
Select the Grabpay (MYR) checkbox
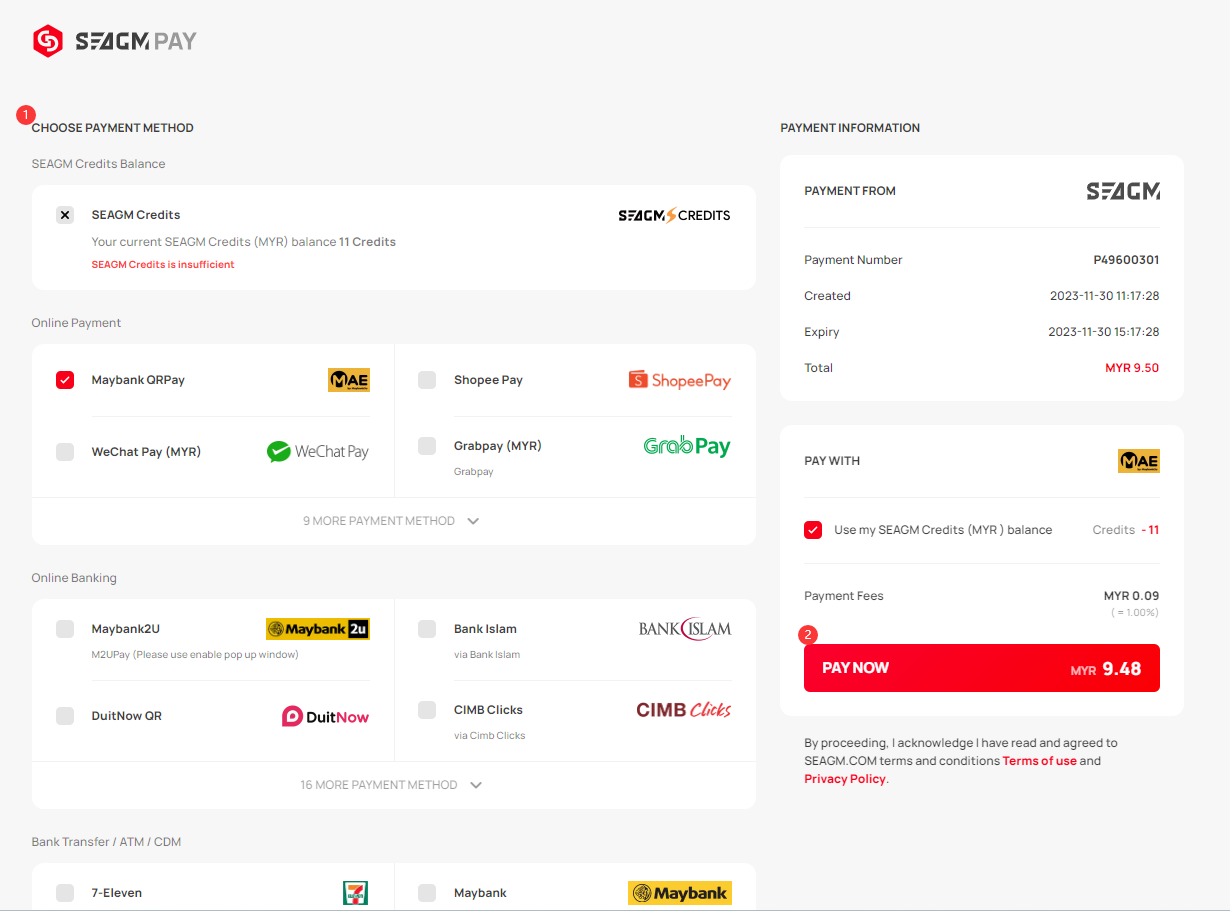click(x=427, y=446)
